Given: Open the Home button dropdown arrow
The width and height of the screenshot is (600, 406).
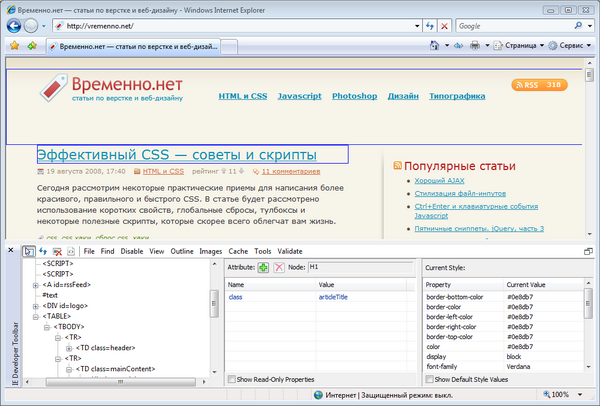Looking at the screenshot, I should pos(447,46).
